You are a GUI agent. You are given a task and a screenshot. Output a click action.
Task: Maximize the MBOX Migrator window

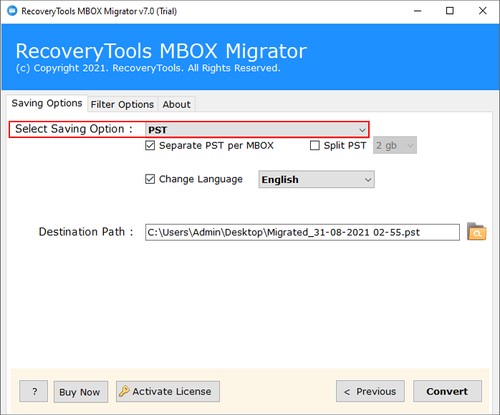click(450, 11)
